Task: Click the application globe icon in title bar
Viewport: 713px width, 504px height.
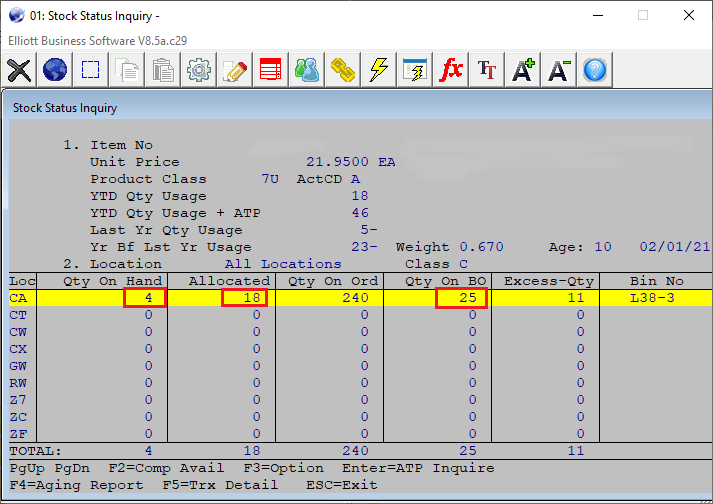Action: coord(16,15)
